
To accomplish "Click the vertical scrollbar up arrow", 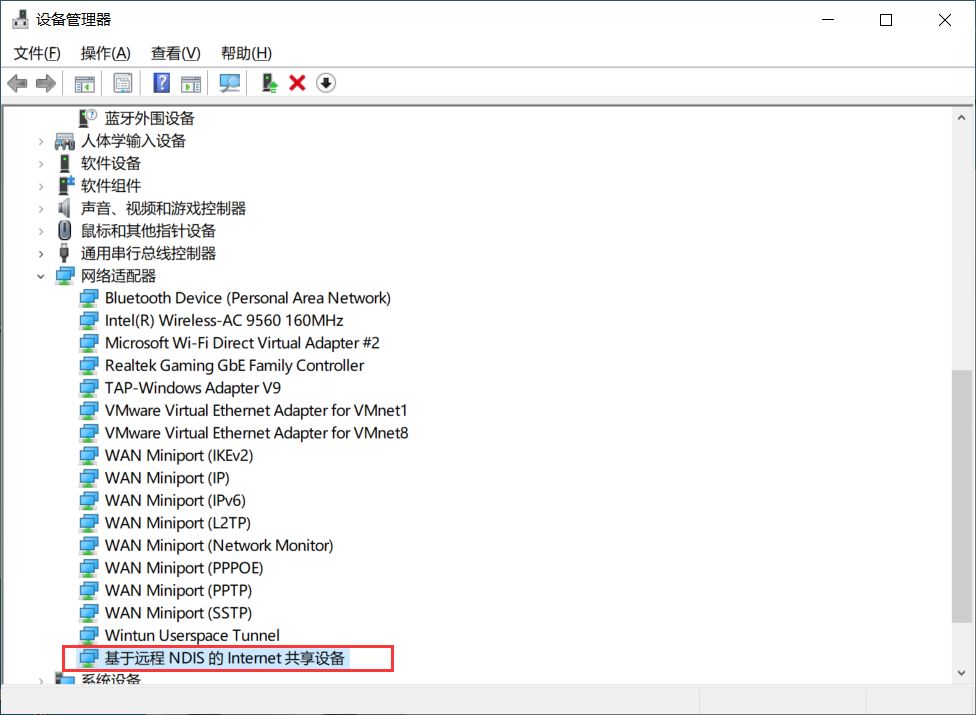I will tap(962, 118).
